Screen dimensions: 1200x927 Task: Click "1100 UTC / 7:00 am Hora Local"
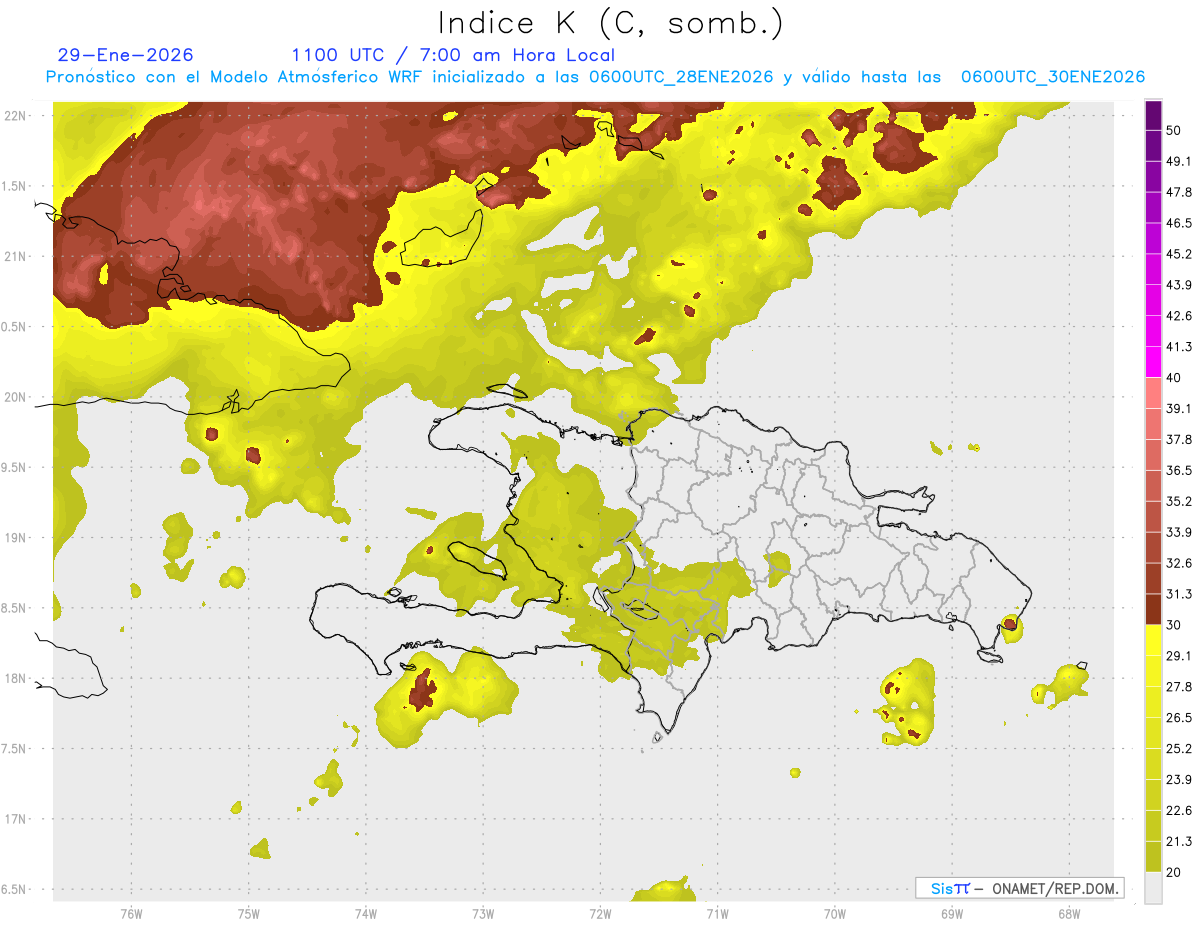tap(452, 55)
